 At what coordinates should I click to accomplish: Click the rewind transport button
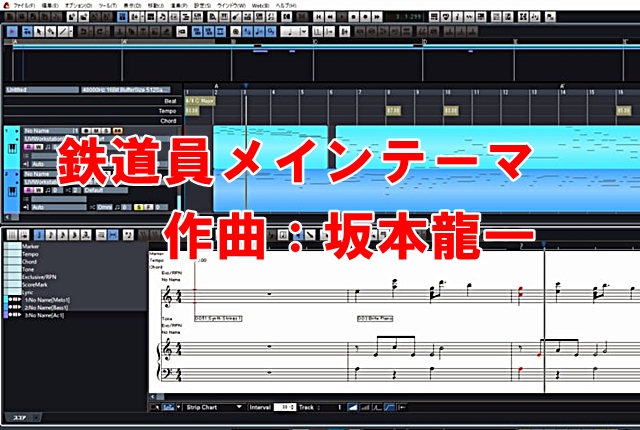click(330, 17)
